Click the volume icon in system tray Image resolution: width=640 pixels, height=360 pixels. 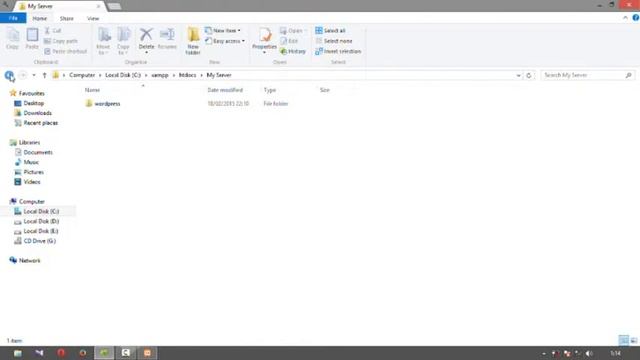[x=589, y=353]
